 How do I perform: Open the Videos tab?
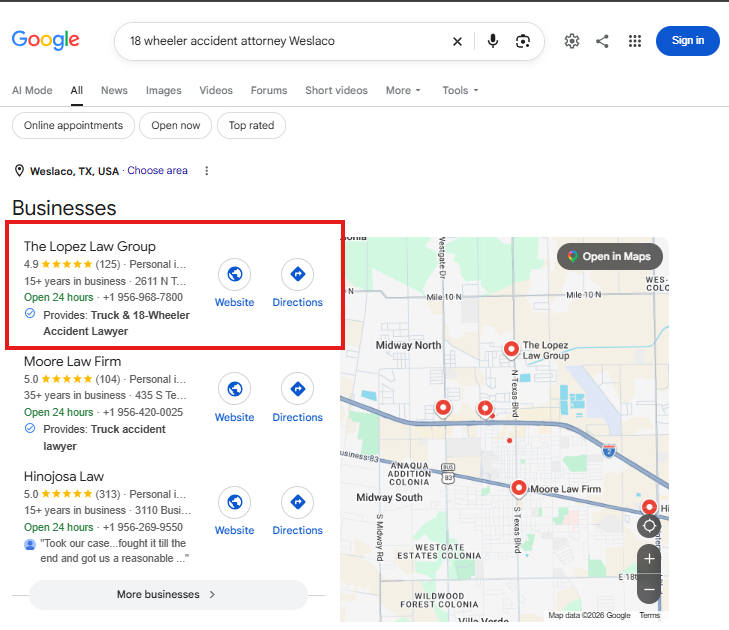pos(216,90)
